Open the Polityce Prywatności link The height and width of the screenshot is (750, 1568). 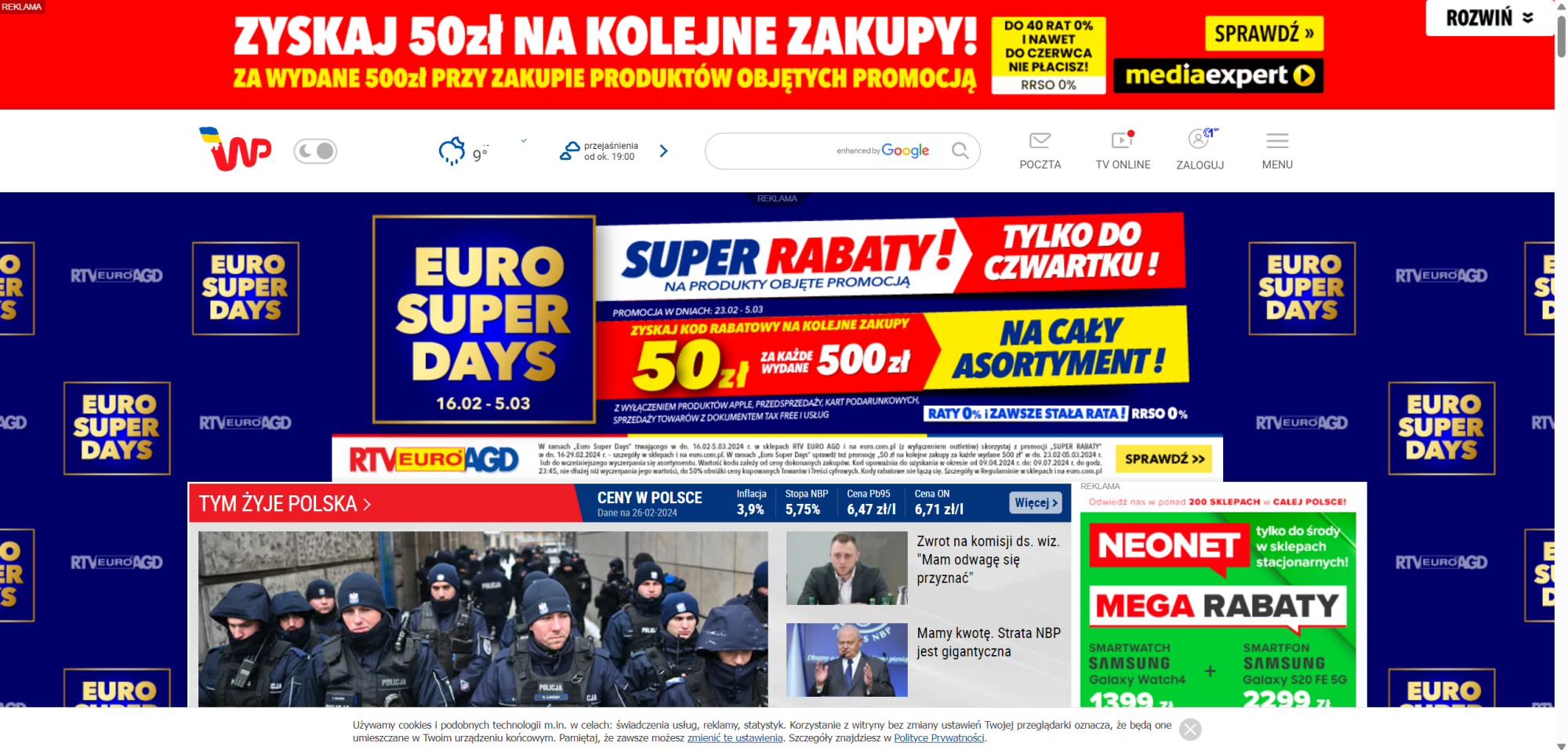[938, 737]
